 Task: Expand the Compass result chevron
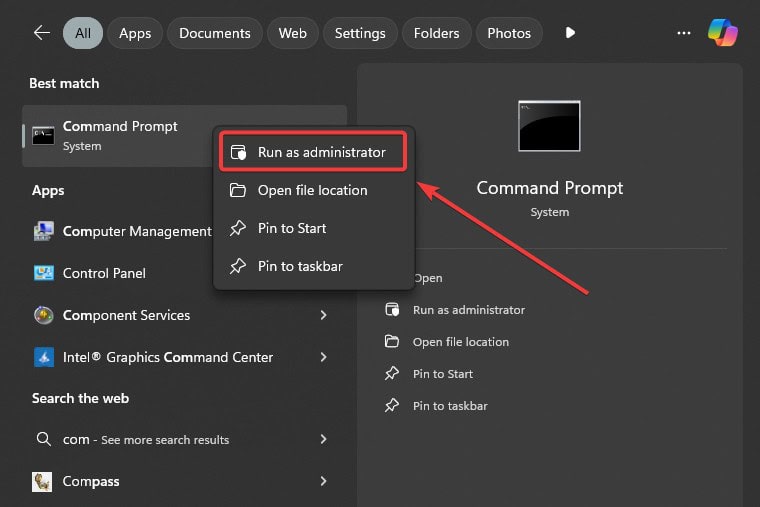(324, 481)
